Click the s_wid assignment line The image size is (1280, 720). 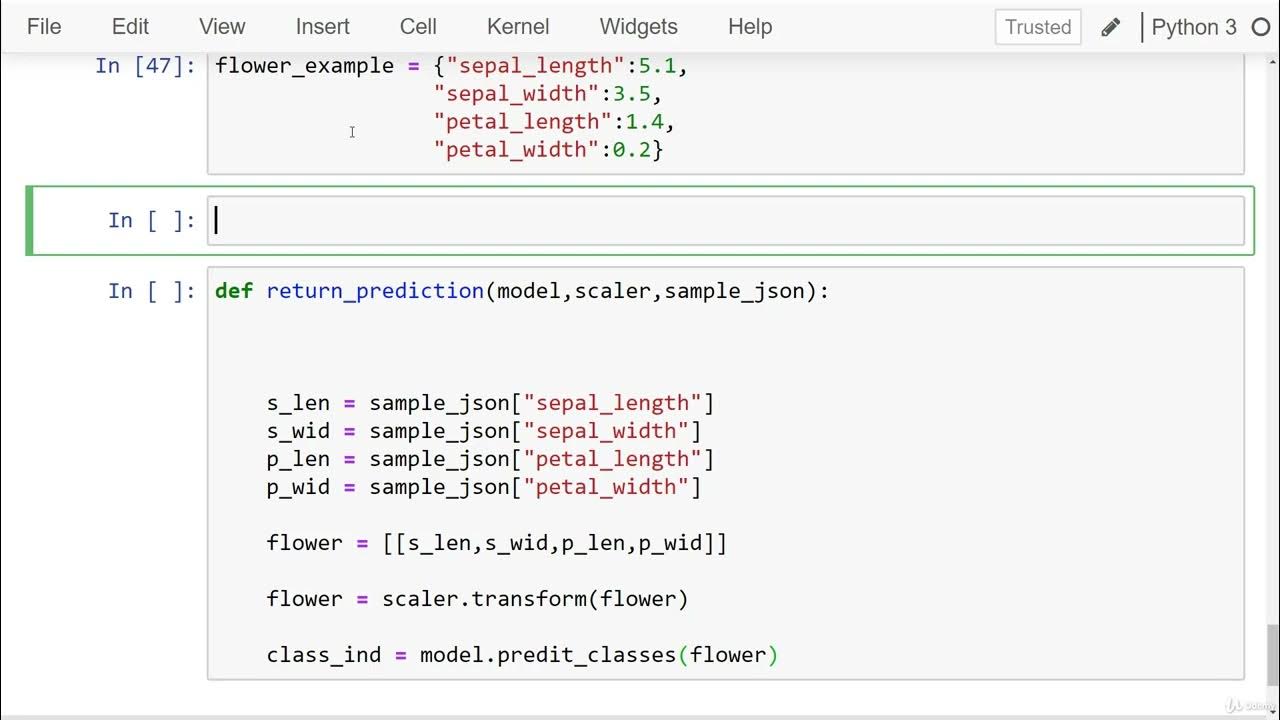point(484,431)
